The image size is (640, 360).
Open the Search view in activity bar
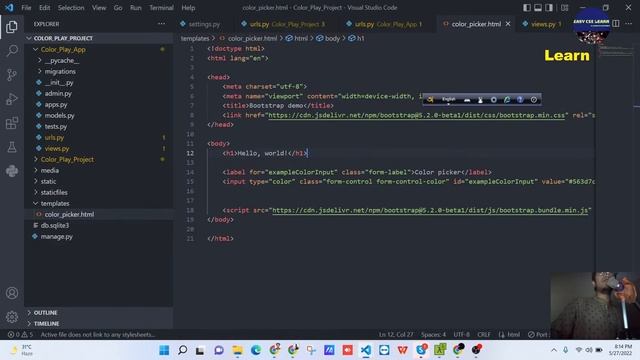pyautogui.click(x=12, y=51)
